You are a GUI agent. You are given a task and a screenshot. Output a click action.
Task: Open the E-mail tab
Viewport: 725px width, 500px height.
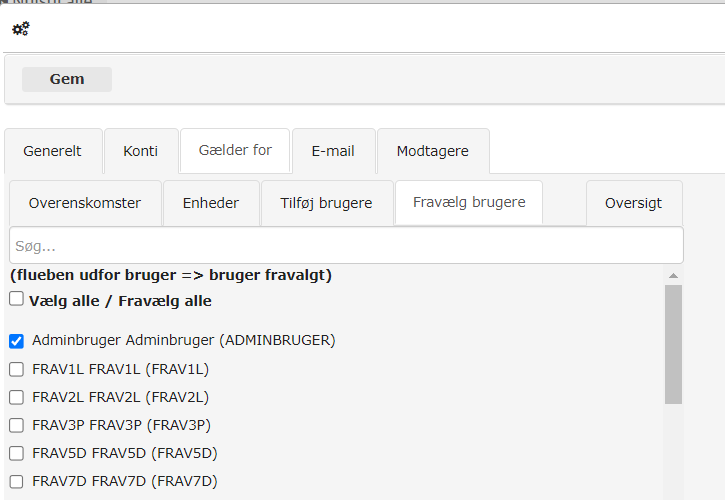click(333, 151)
